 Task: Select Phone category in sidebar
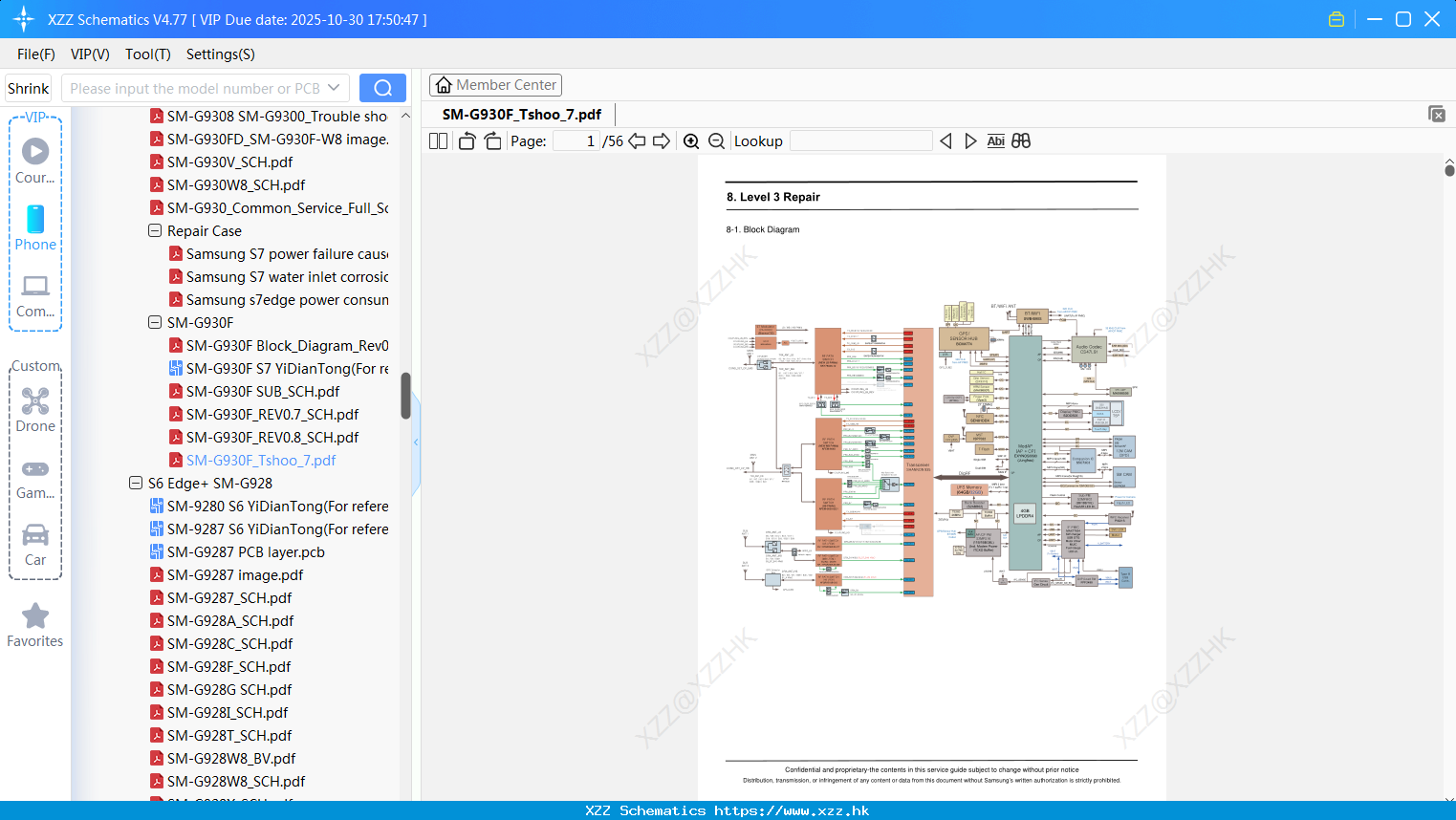35,227
